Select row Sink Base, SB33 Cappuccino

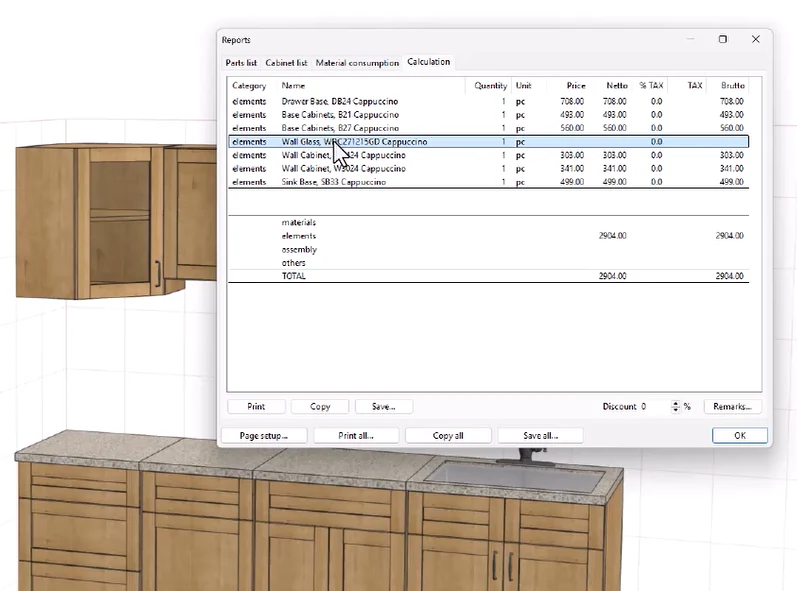click(x=488, y=181)
